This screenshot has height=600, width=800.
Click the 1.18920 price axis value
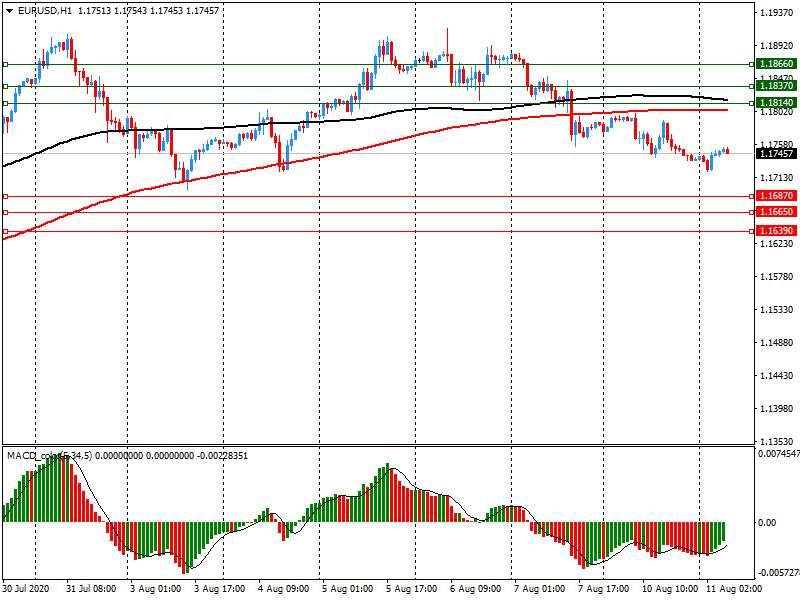pos(777,46)
